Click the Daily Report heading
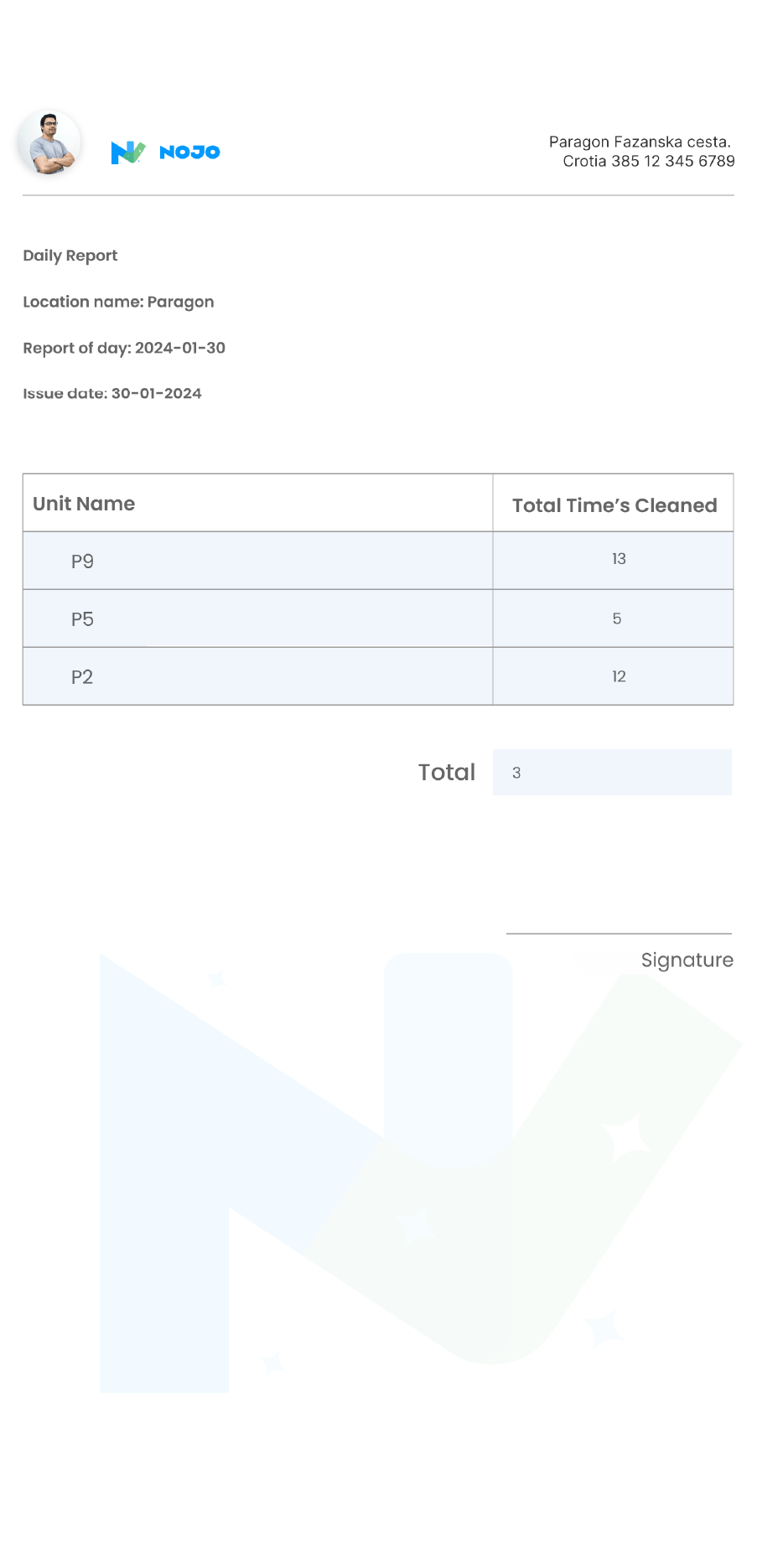Viewport: 757px width, 1568px height. [x=70, y=256]
